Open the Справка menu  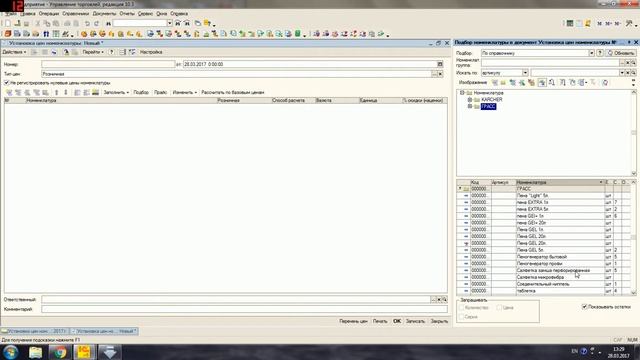179,13
